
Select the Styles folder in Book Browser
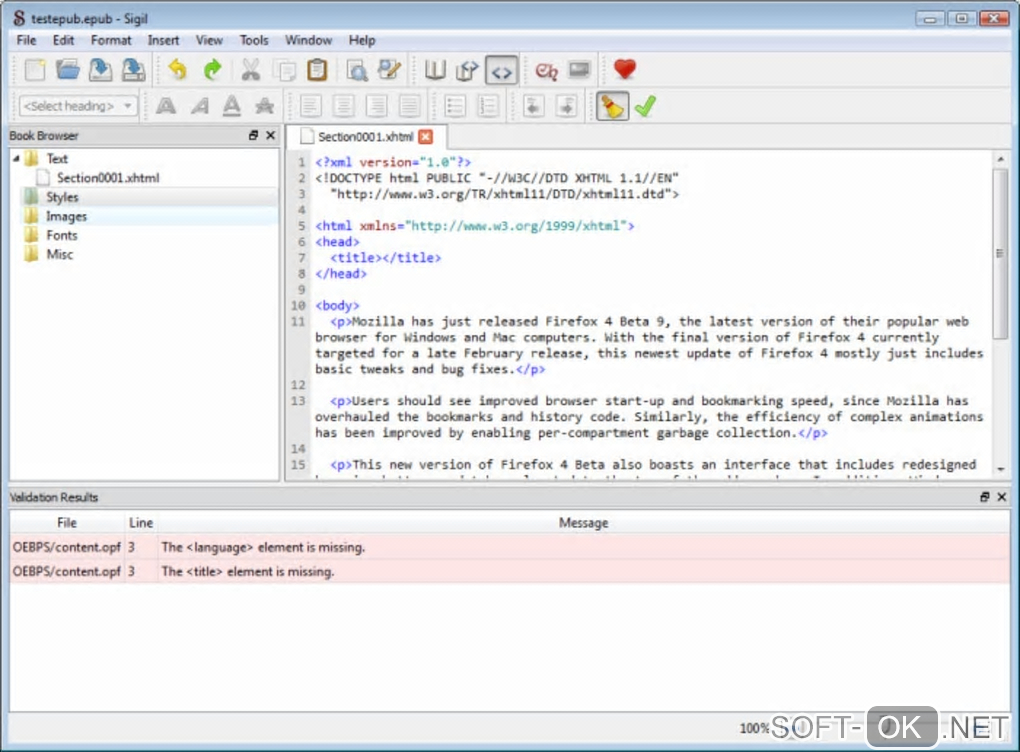62,197
